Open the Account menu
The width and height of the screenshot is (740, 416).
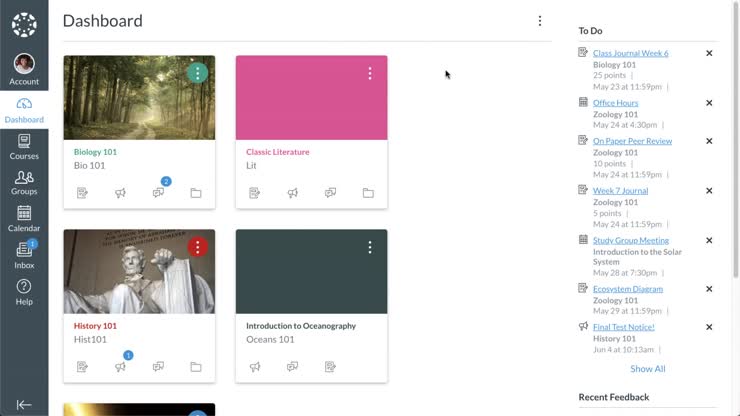(x=24, y=69)
